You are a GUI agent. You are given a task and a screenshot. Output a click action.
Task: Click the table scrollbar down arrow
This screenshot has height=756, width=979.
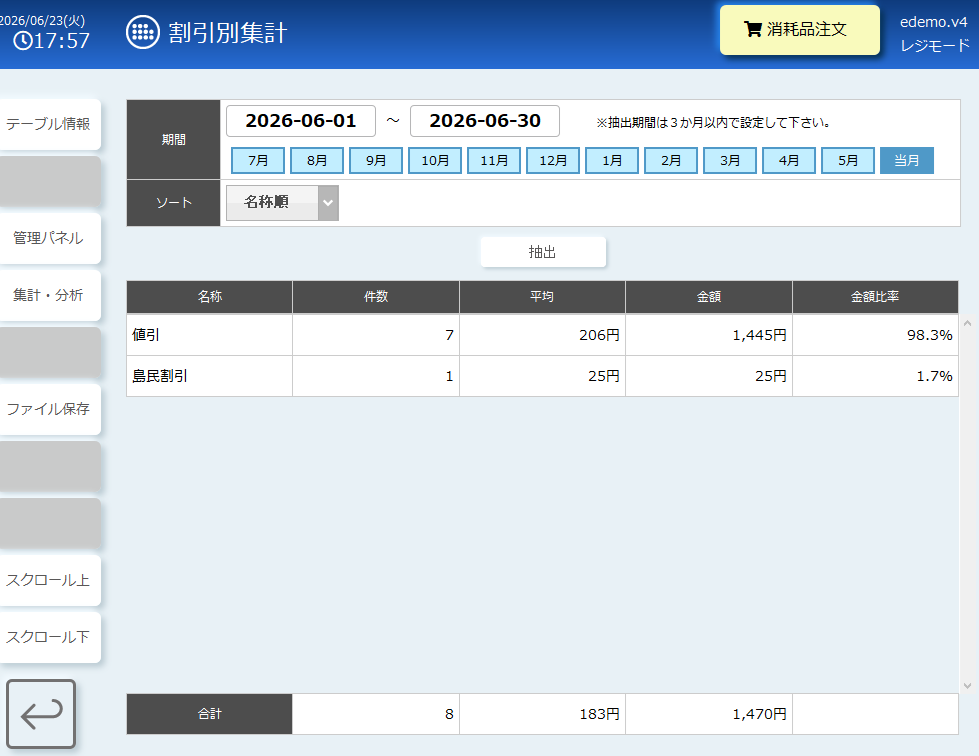[967, 685]
